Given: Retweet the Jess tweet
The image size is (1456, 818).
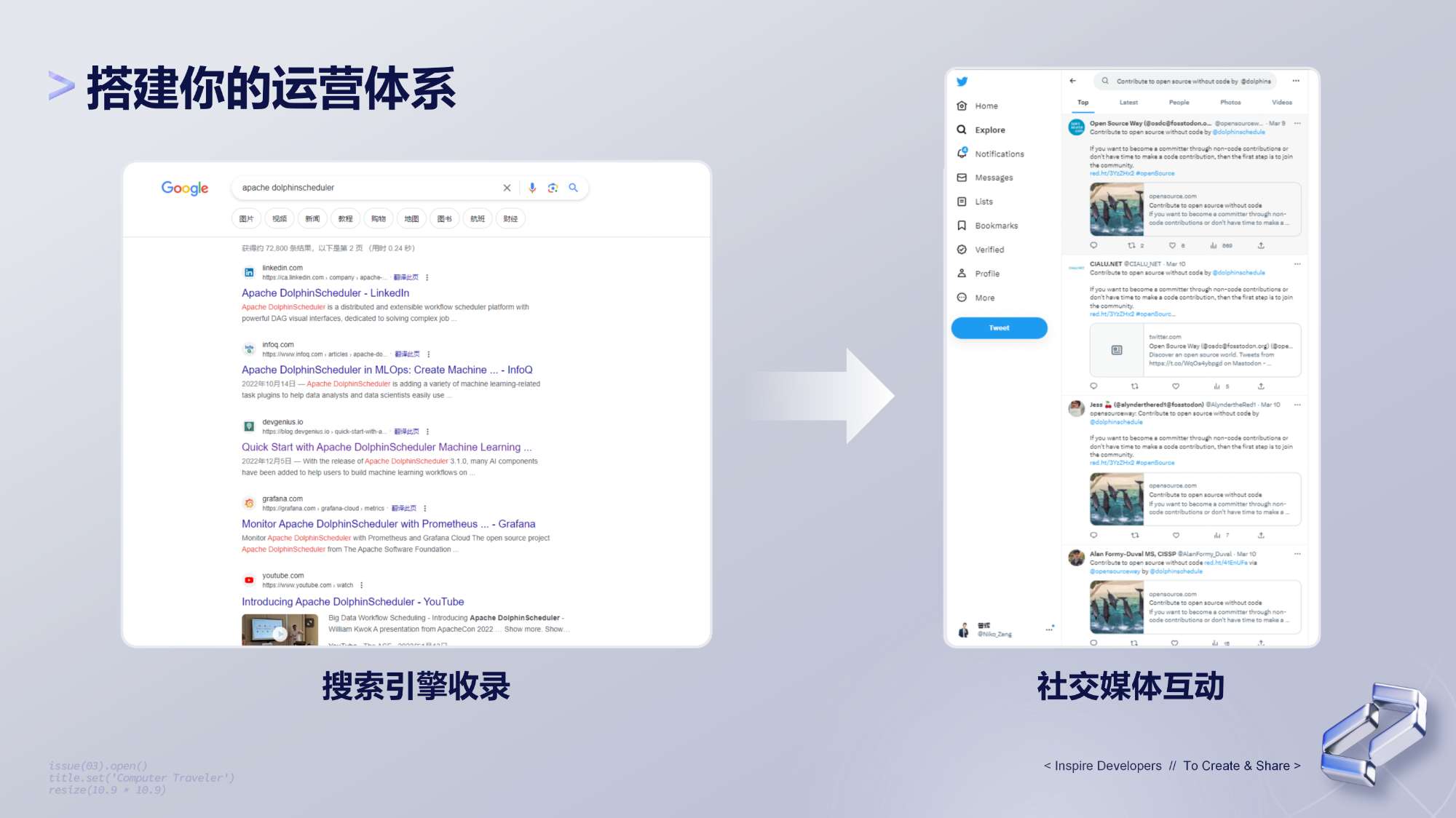Looking at the screenshot, I should pos(1134,535).
